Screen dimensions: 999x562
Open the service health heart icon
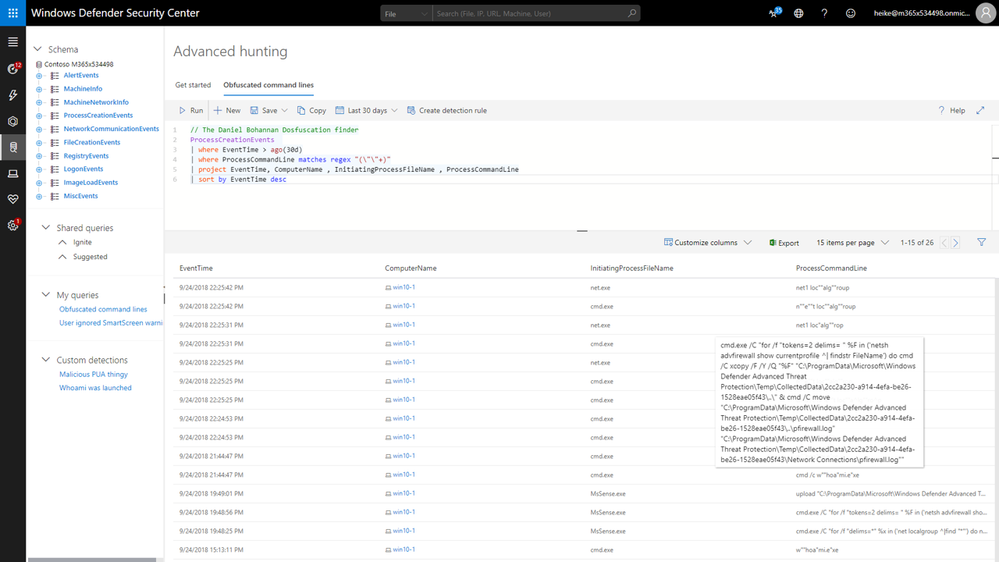13,199
